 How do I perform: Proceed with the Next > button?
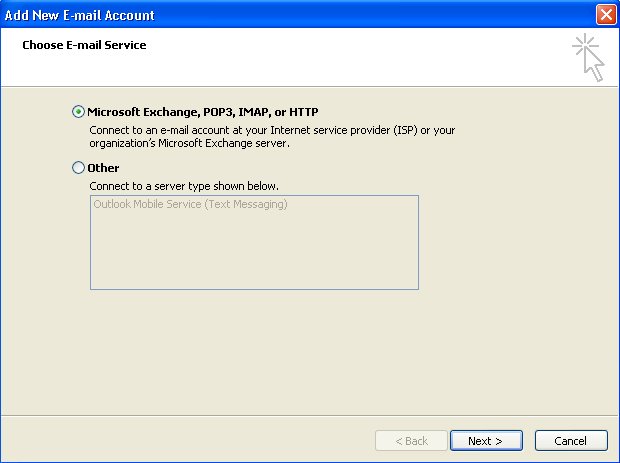click(x=486, y=440)
